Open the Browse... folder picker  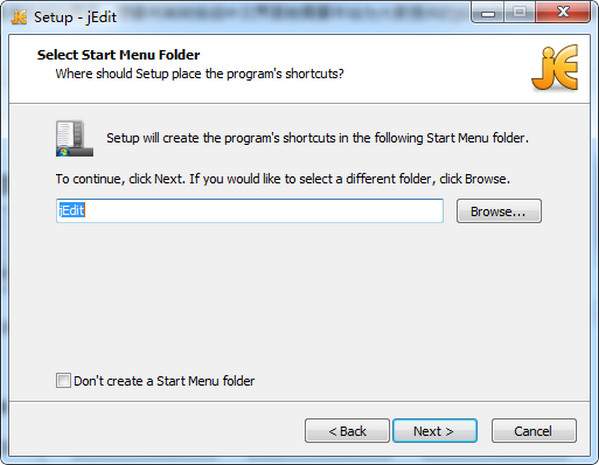(499, 211)
